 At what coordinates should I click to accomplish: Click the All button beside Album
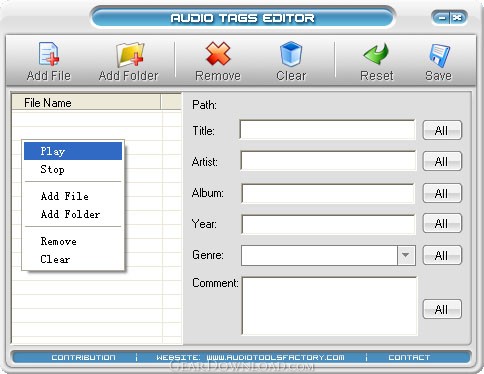click(x=442, y=193)
